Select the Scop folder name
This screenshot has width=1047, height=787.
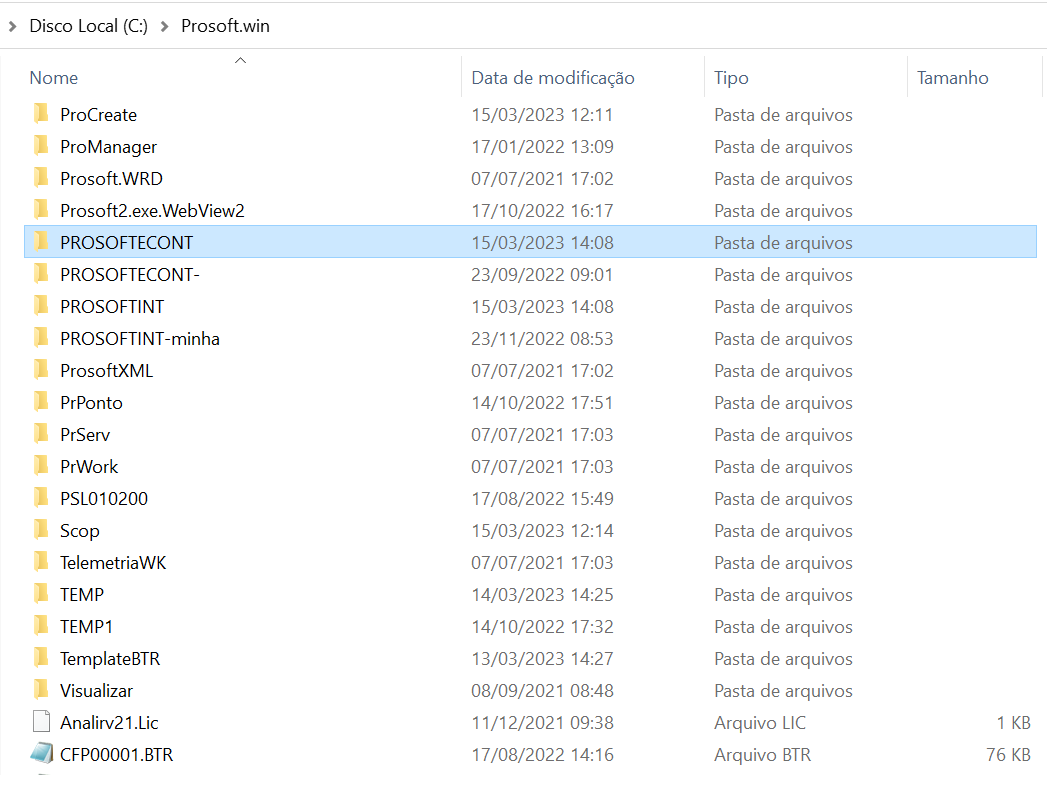[x=80, y=531]
